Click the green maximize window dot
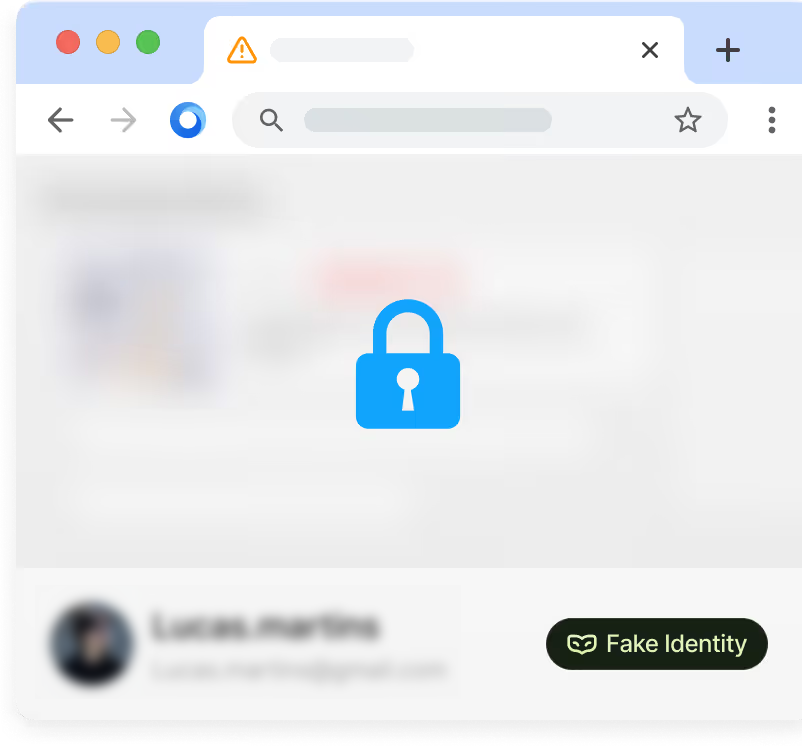Screen dimensions: 802x746 point(148,42)
